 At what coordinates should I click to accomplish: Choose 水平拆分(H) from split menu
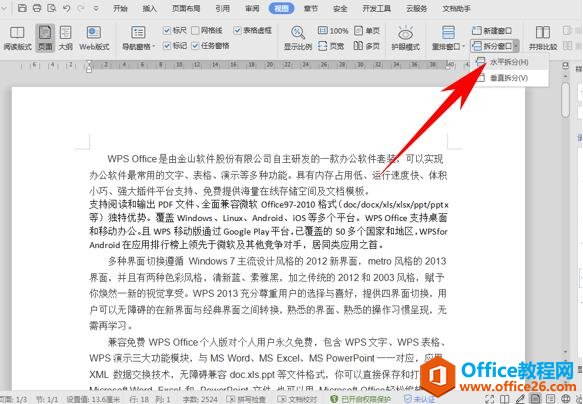pyautogui.click(x=509, y=62)
